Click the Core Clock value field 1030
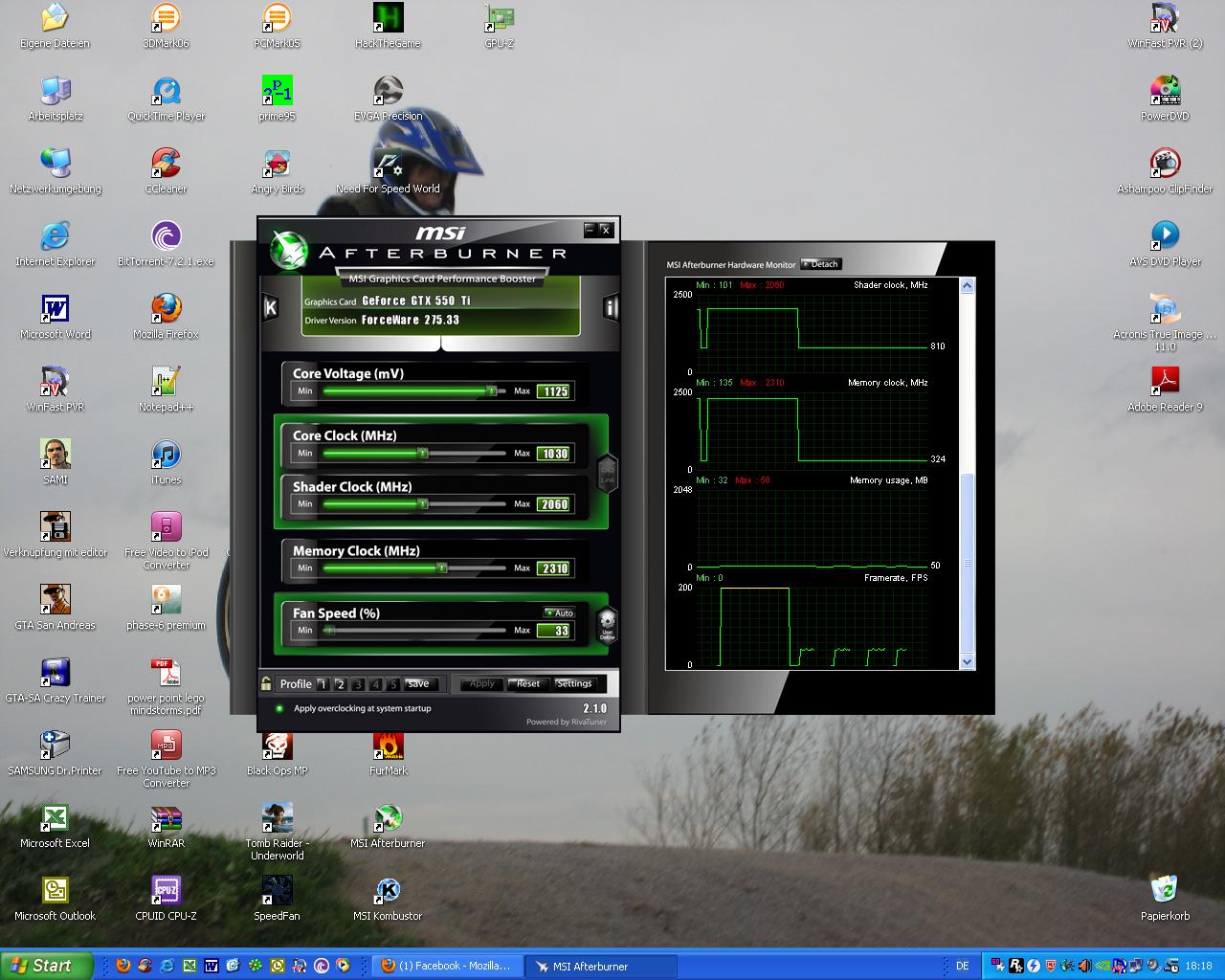 (x=553, y=454)
